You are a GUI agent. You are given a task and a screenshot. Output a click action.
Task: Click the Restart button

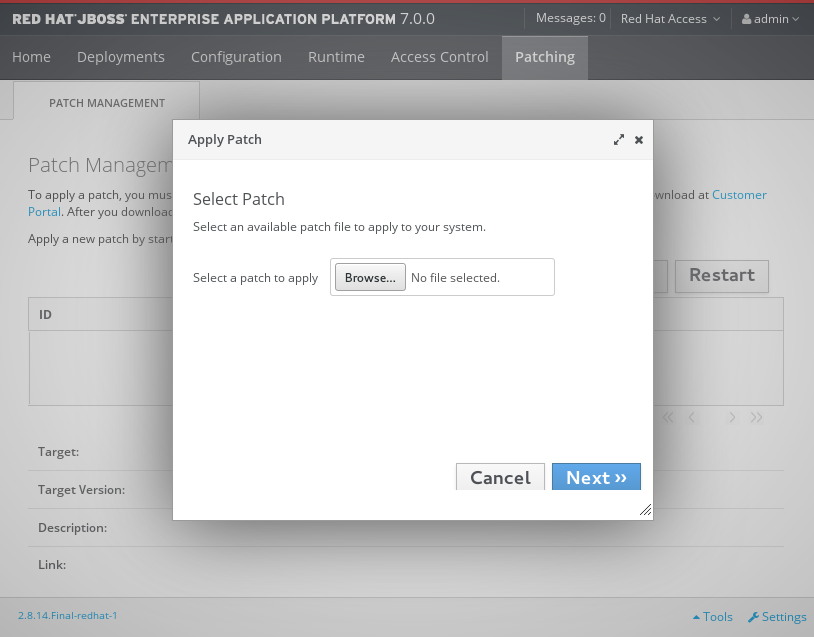point(721,276)
